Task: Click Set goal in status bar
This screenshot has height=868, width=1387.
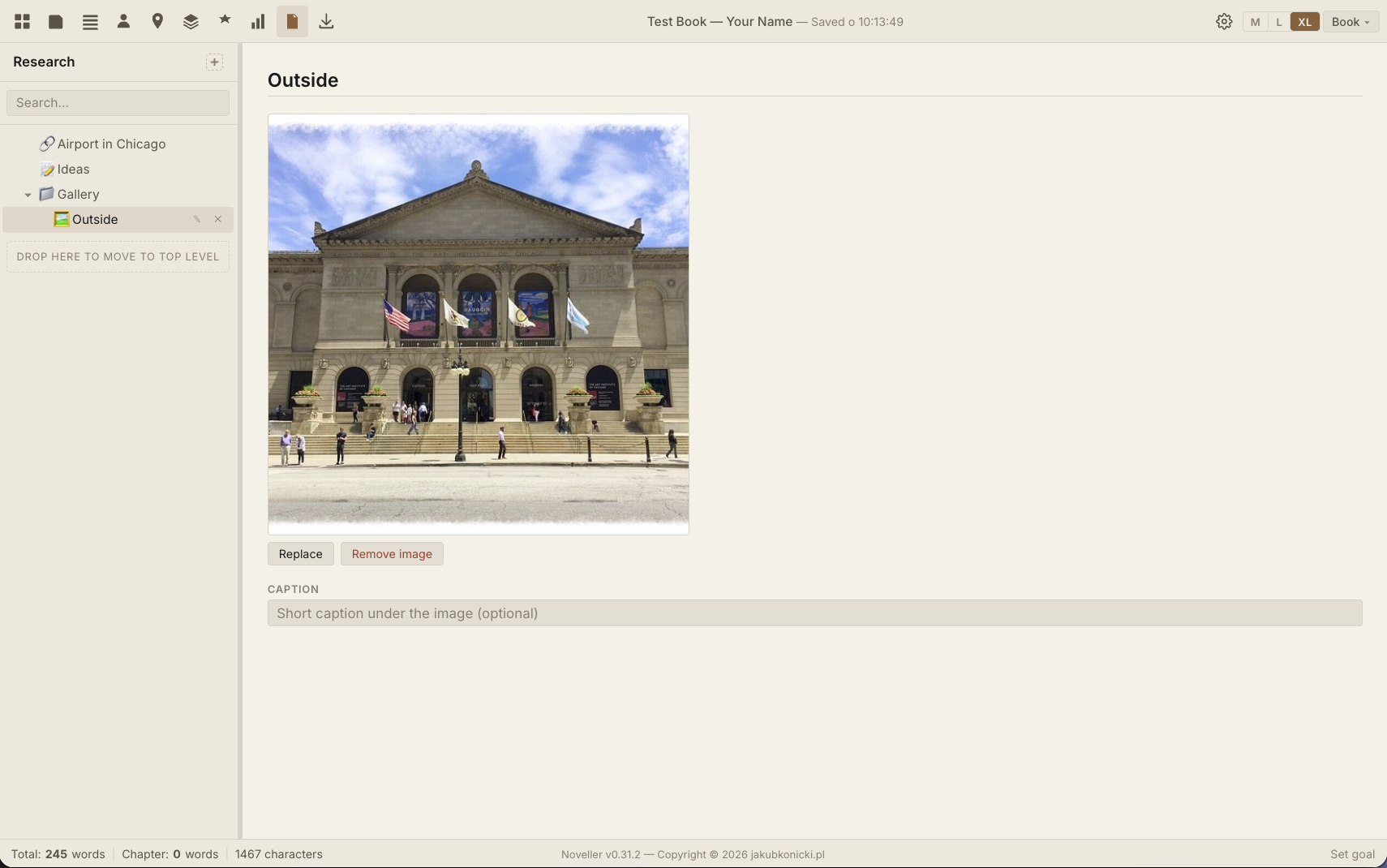Action: coord(1352,854)
